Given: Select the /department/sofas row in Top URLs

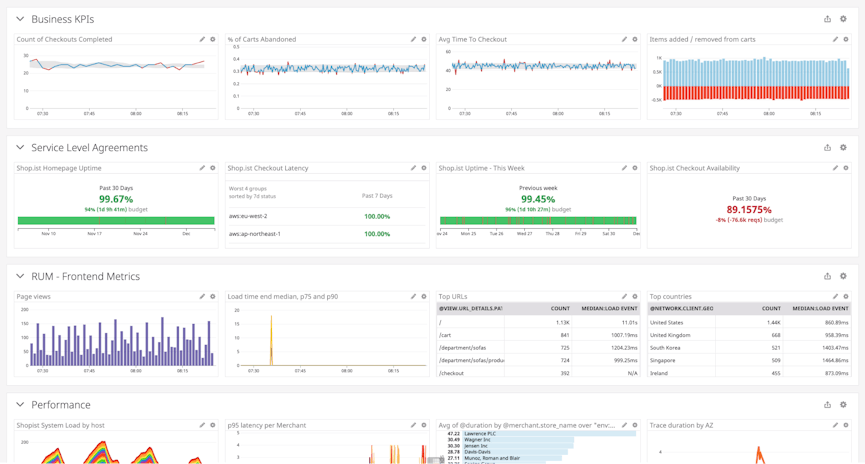Looking at the screenshot, I should pos(462,348).
